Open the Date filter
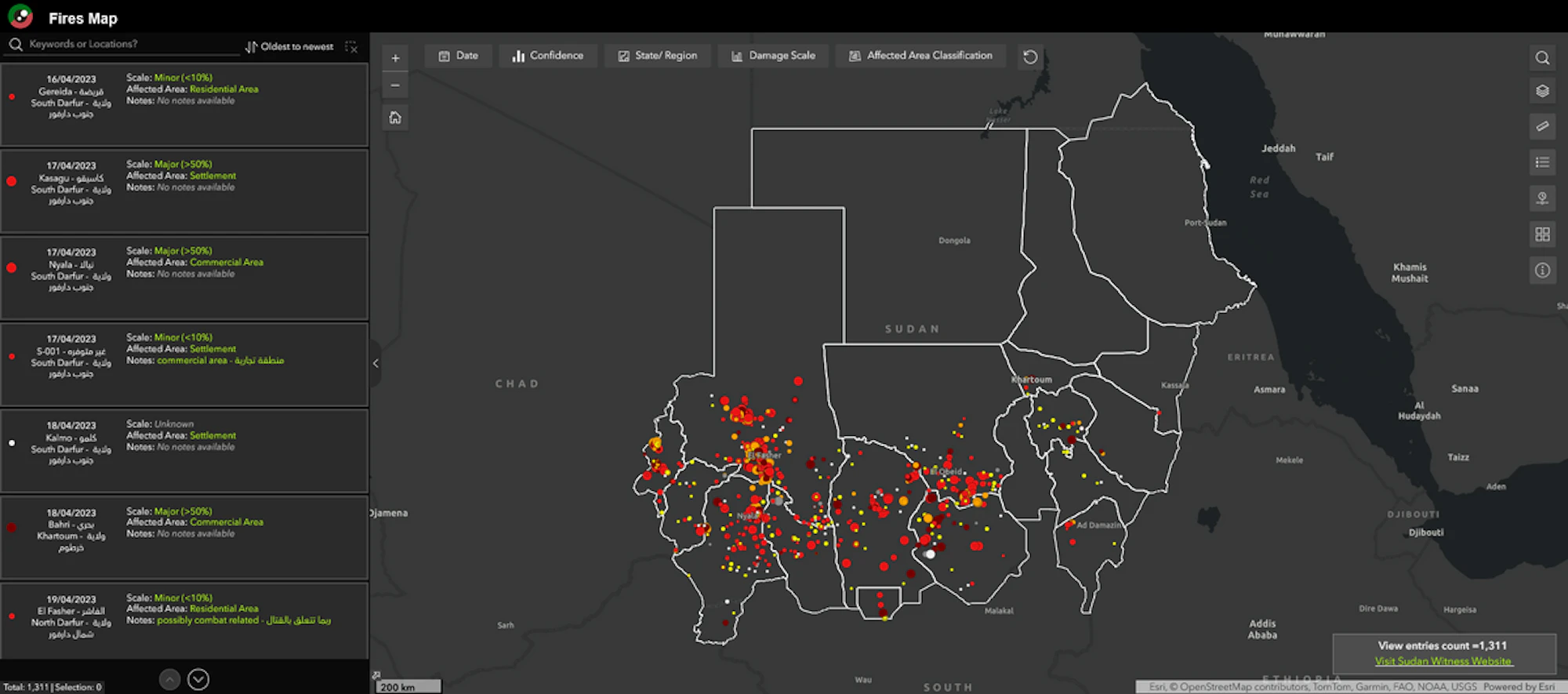Screen dimensions: 1568x694 [459, 56]
